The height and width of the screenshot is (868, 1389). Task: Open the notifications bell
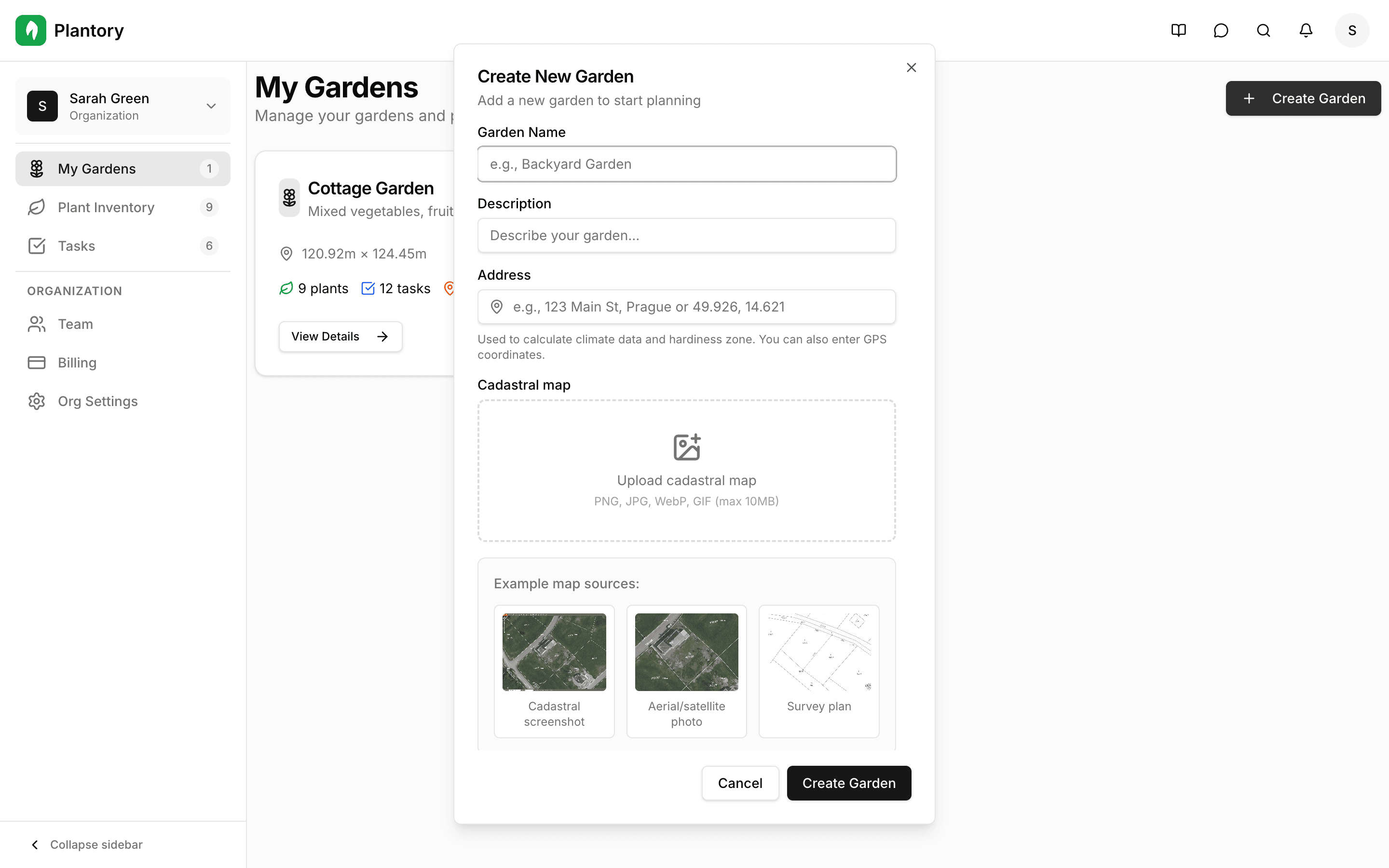pyautogui.click(x=1305, y=30)
